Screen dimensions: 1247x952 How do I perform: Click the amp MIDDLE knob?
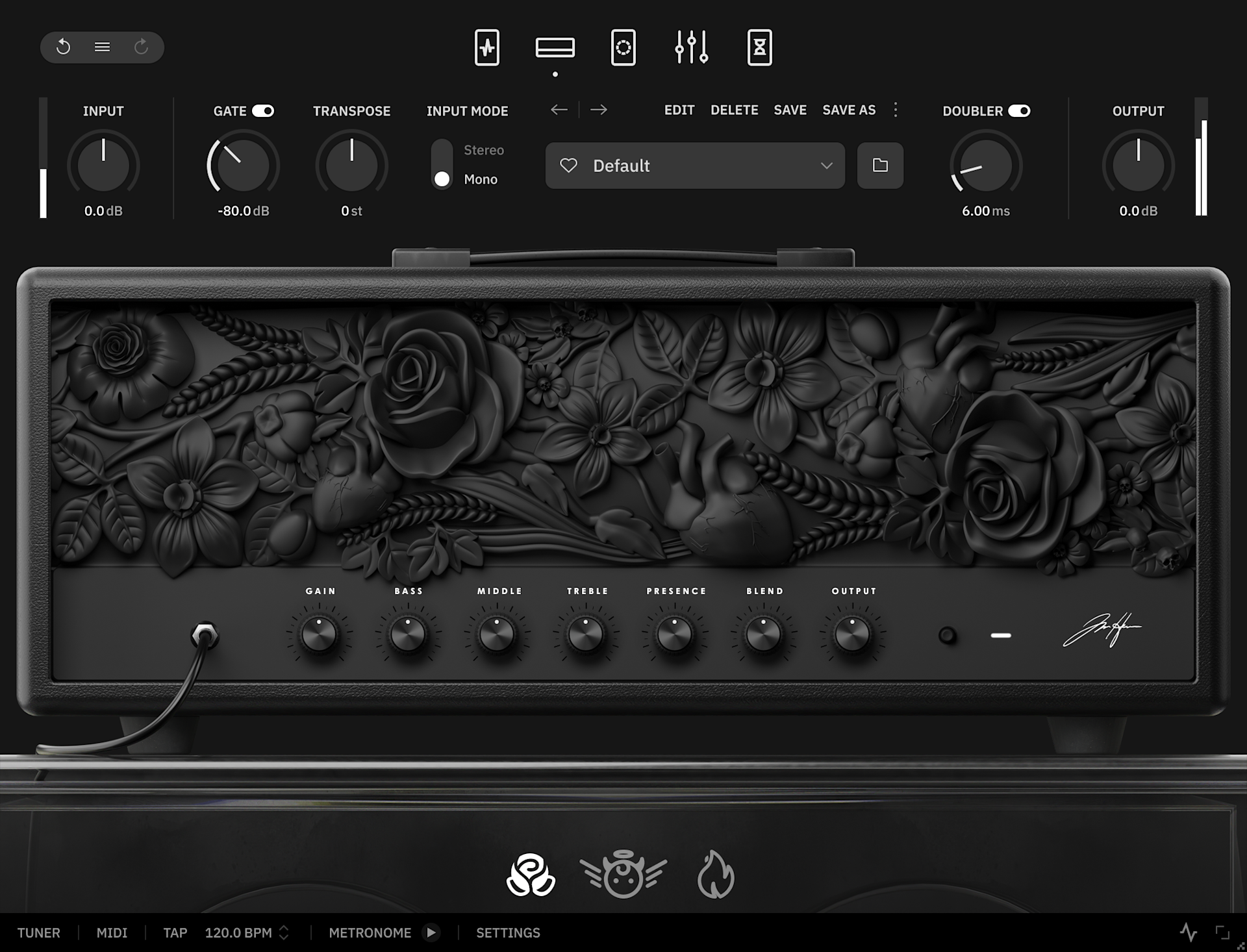pyautogui.click(x=497, y=634)
